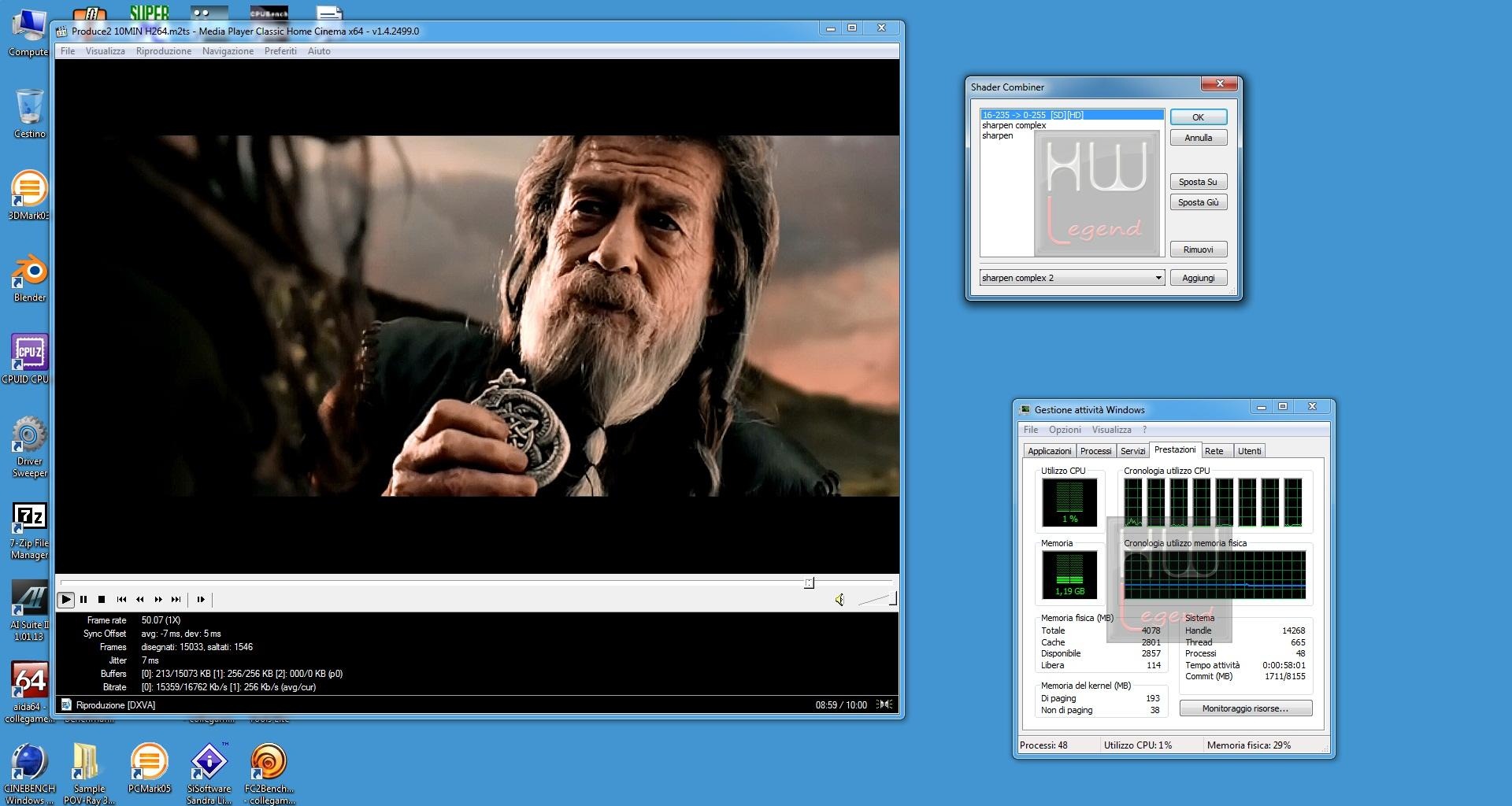
Task: Click the volume slider in the player
Action: (x=876, y=600)
